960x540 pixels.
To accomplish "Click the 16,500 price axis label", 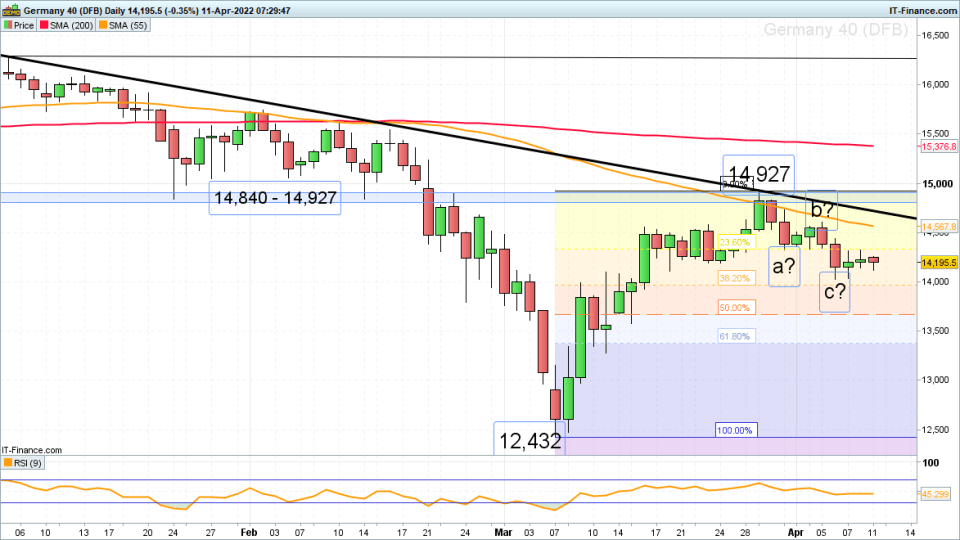I will (x=935, y=36).
